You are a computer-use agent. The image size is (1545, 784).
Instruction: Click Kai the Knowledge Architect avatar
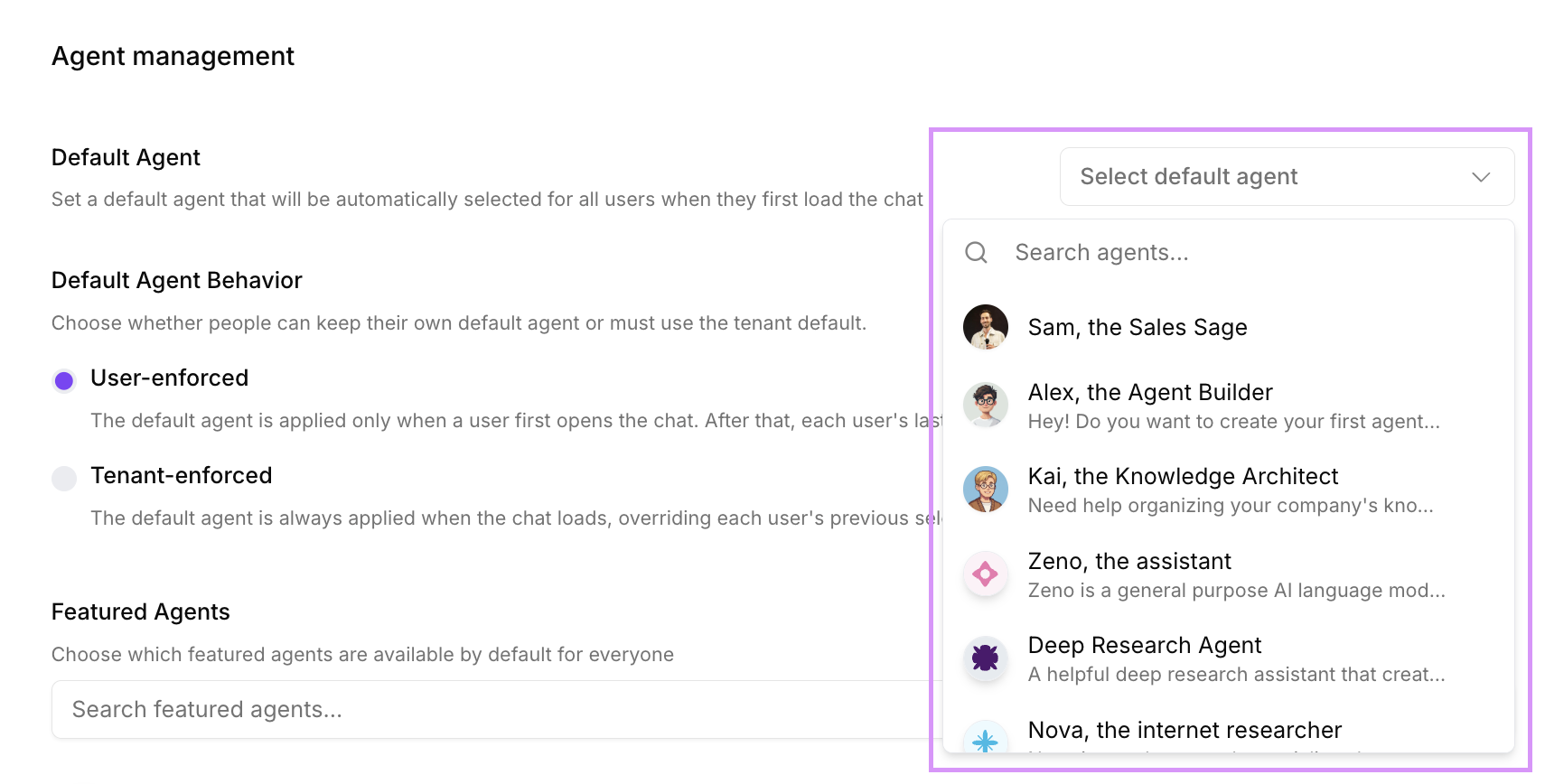click(x=985, y=490)
